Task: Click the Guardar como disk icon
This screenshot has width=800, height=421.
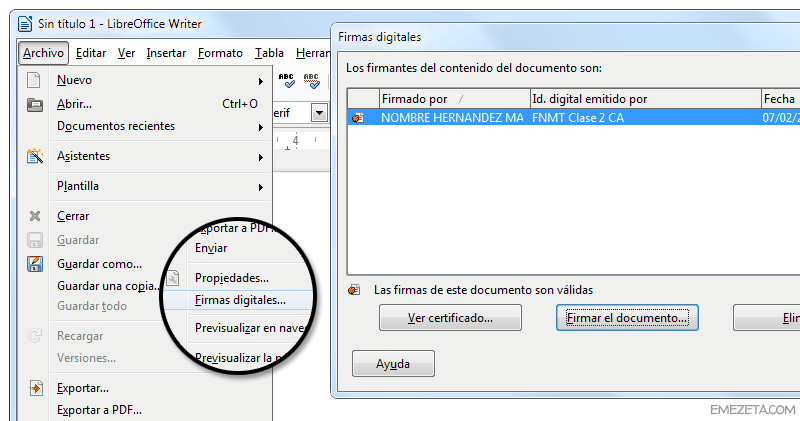Action: click(35, 264)
